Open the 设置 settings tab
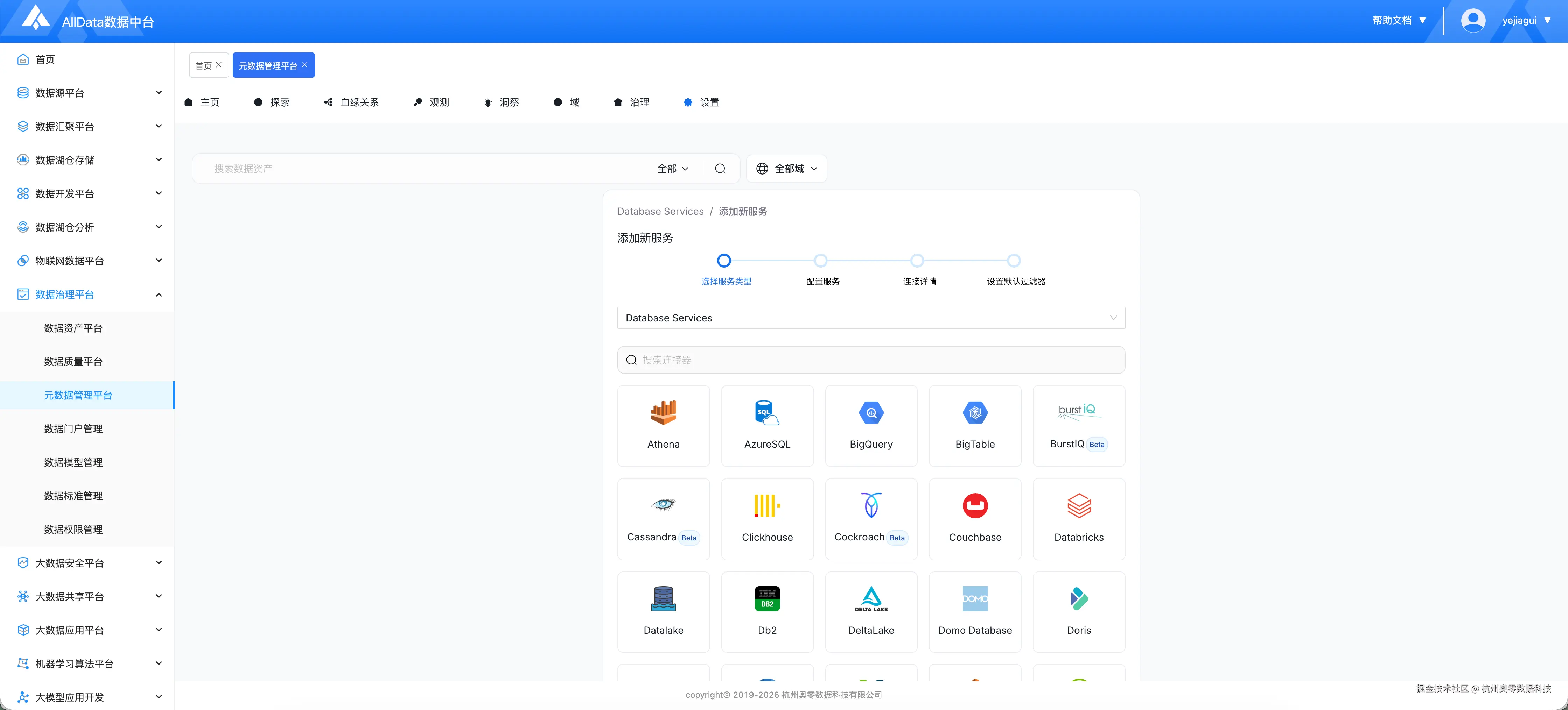The width and height of the screenshot is (1568, 710). point(702,102)
